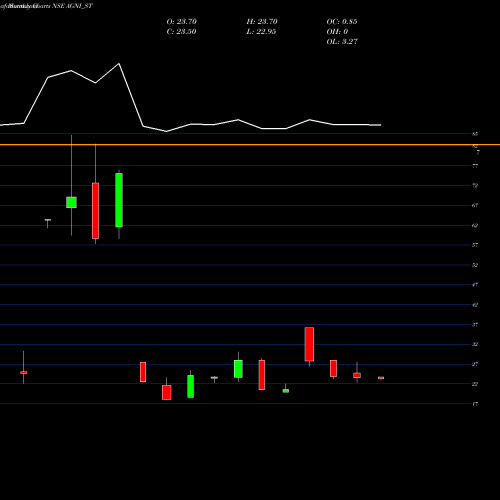Select the close value C: 23.50
This screenshot has height=500, width=500.
[181, 32]
